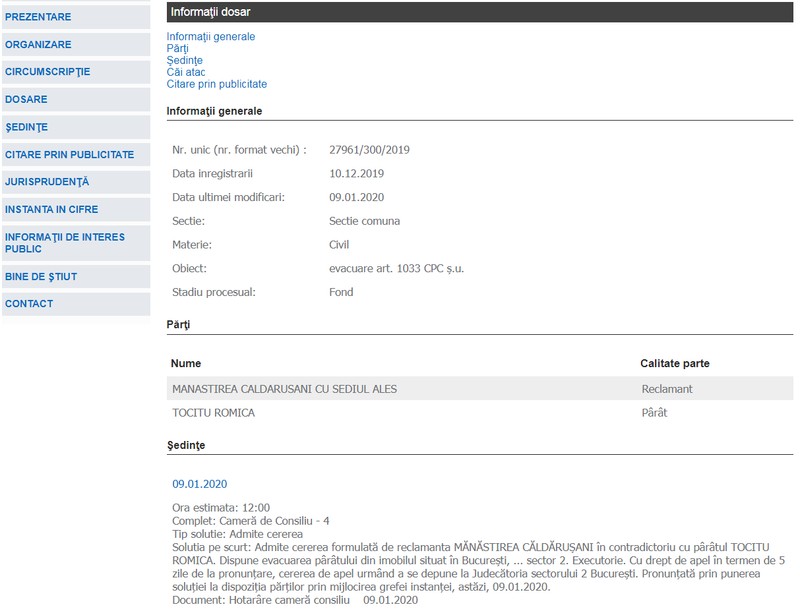This screenshot has width=800, height=615.
Task: Follow the Părţi anchor link
Action: pos(178,48)
